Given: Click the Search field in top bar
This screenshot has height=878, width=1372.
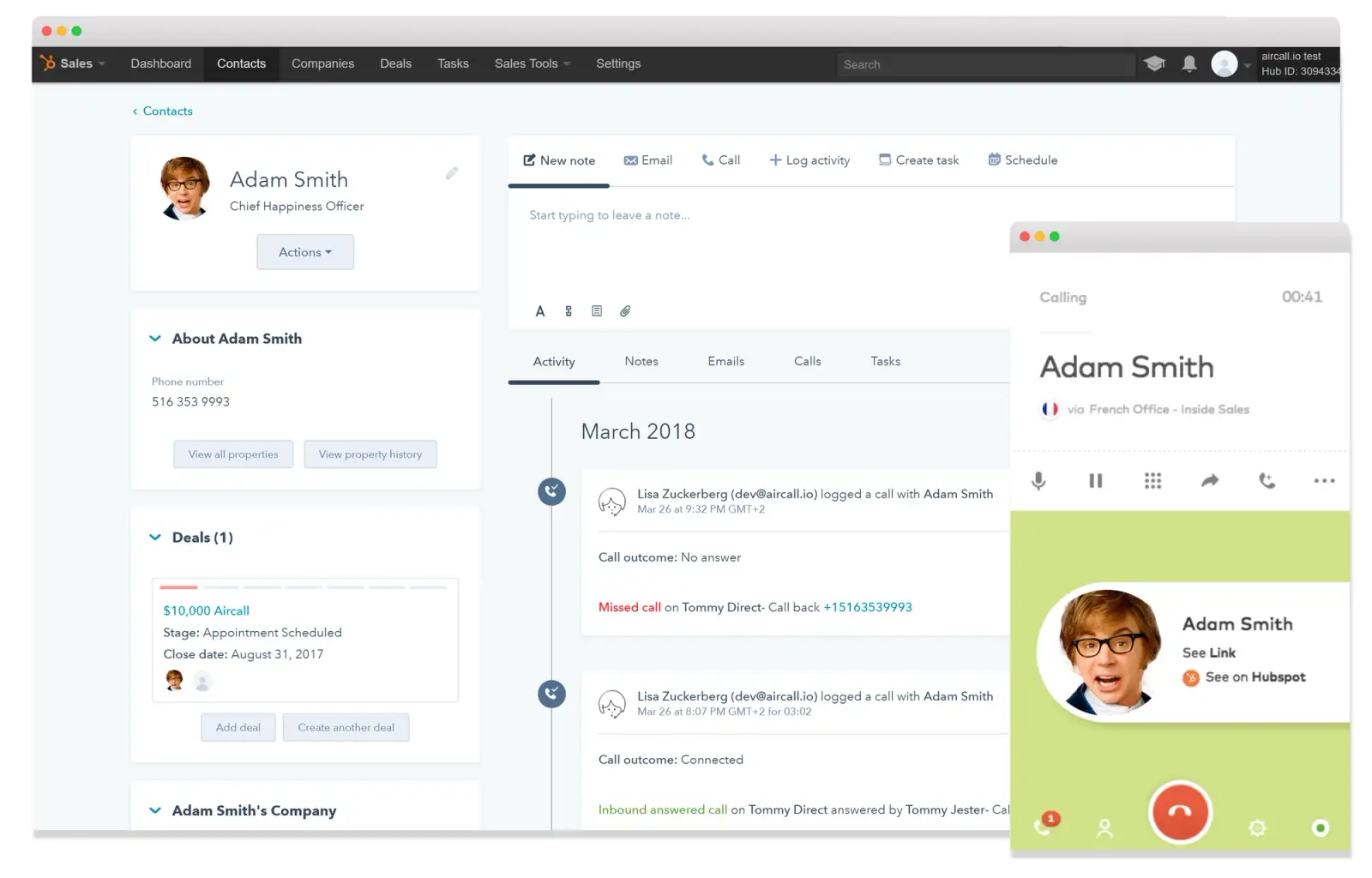Looking at the screenshot, I should pos(985,64).
